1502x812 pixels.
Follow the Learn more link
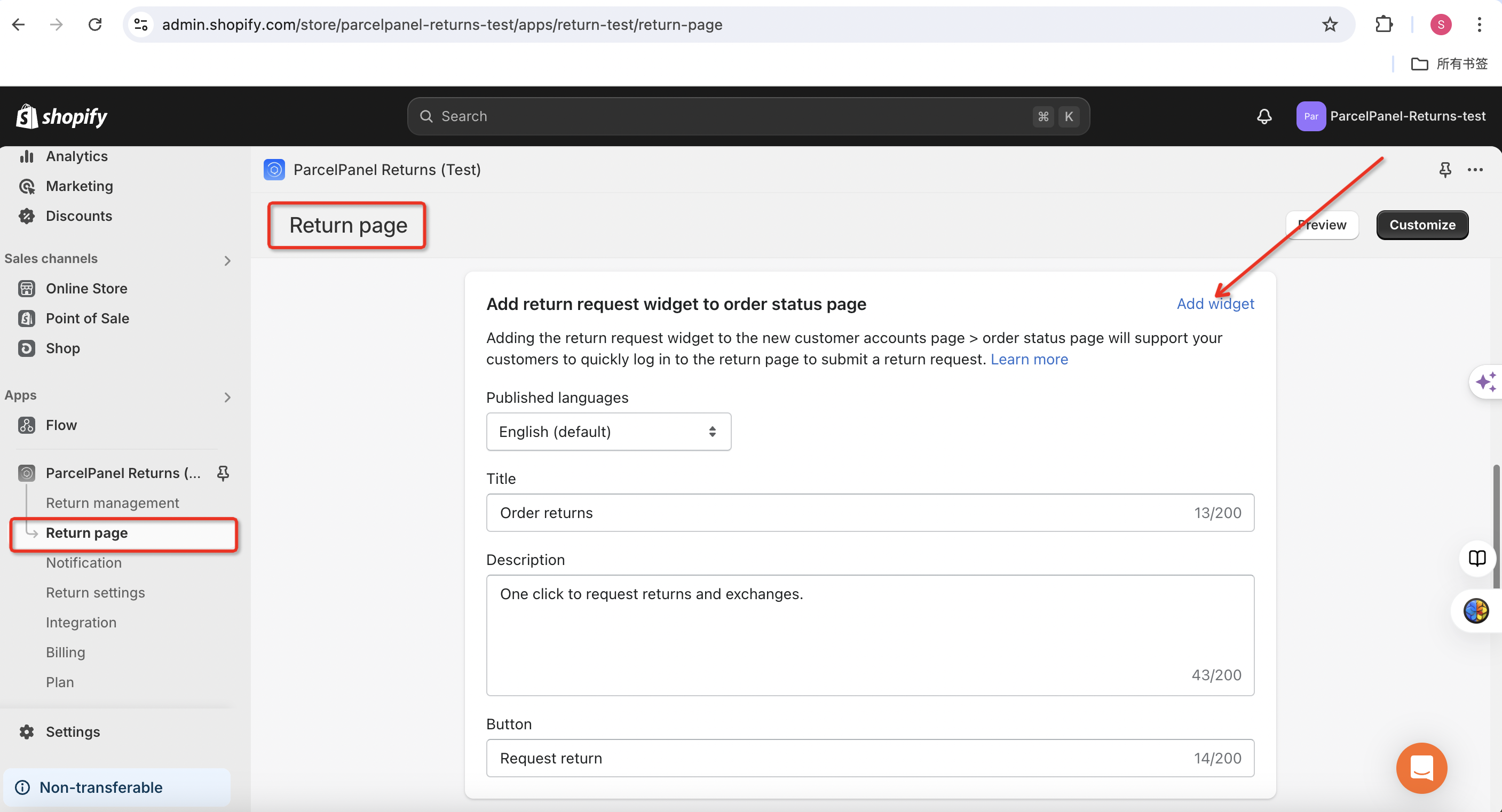point(1029,359)
